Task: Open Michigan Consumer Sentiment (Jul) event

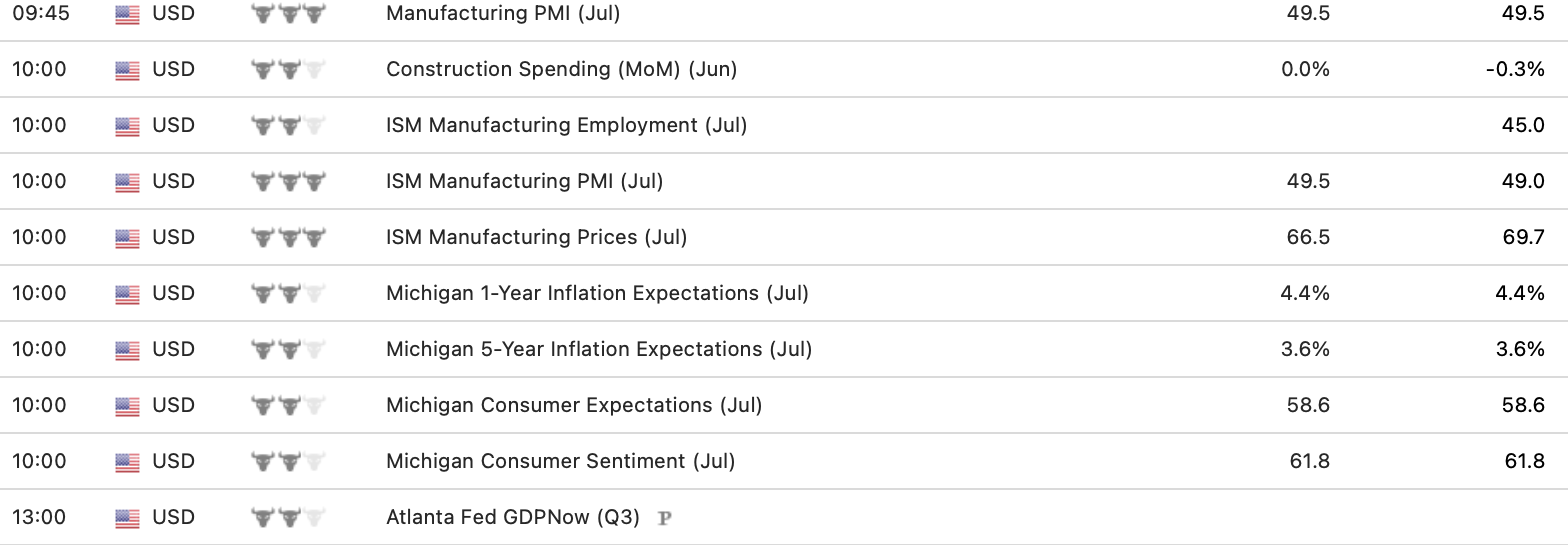Action: pos(560,461)
